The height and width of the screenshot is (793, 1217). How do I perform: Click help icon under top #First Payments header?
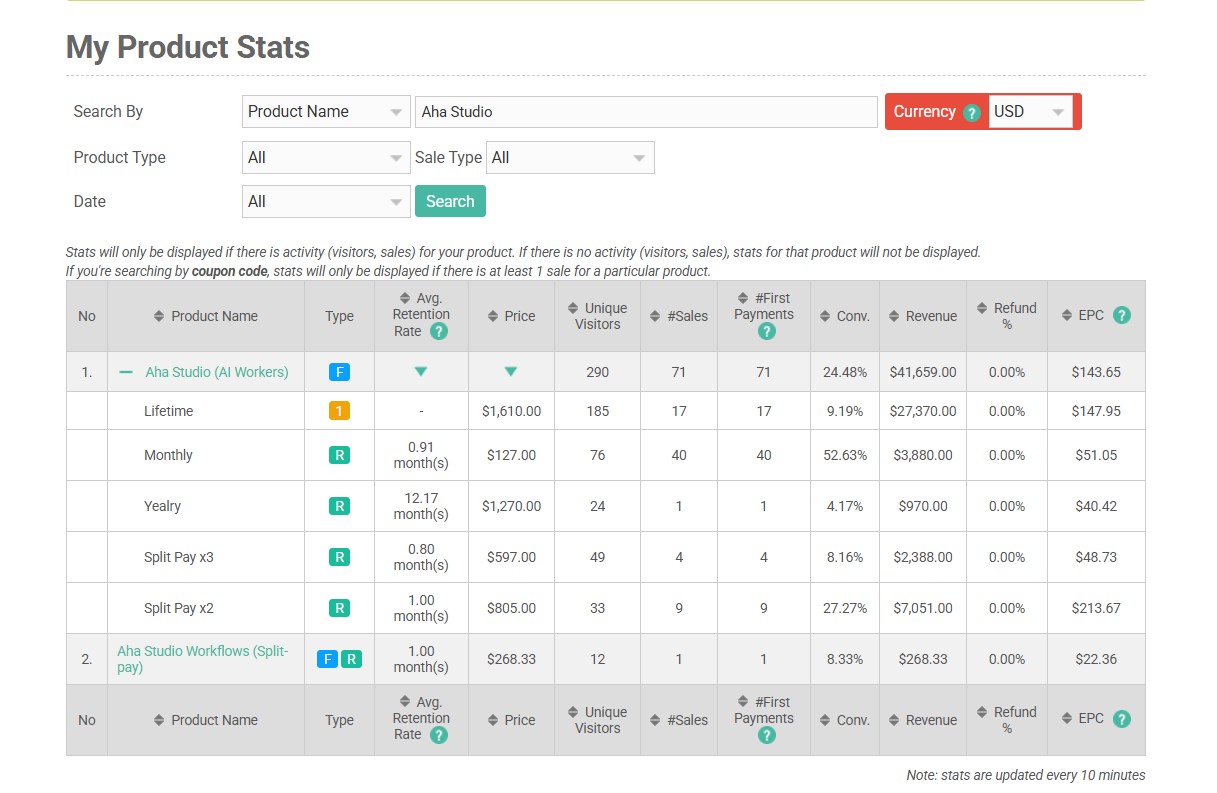[766, 331]
